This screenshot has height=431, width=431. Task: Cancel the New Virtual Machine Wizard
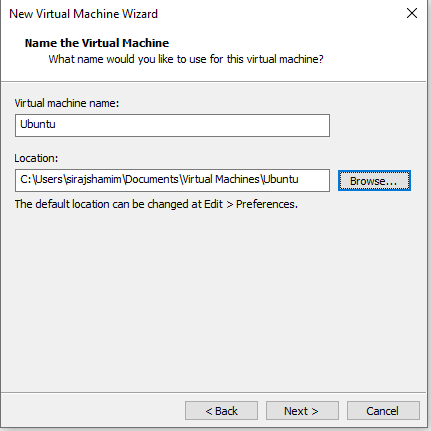(x=383, y=411)
